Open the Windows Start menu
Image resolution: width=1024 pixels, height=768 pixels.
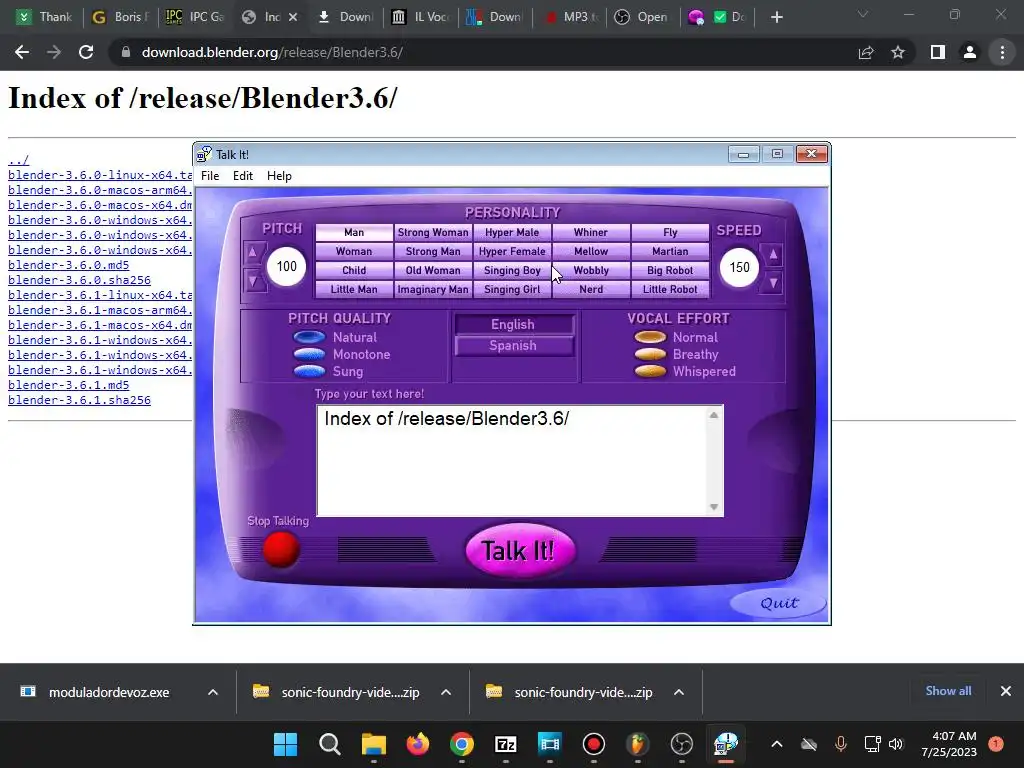[285, 744]
